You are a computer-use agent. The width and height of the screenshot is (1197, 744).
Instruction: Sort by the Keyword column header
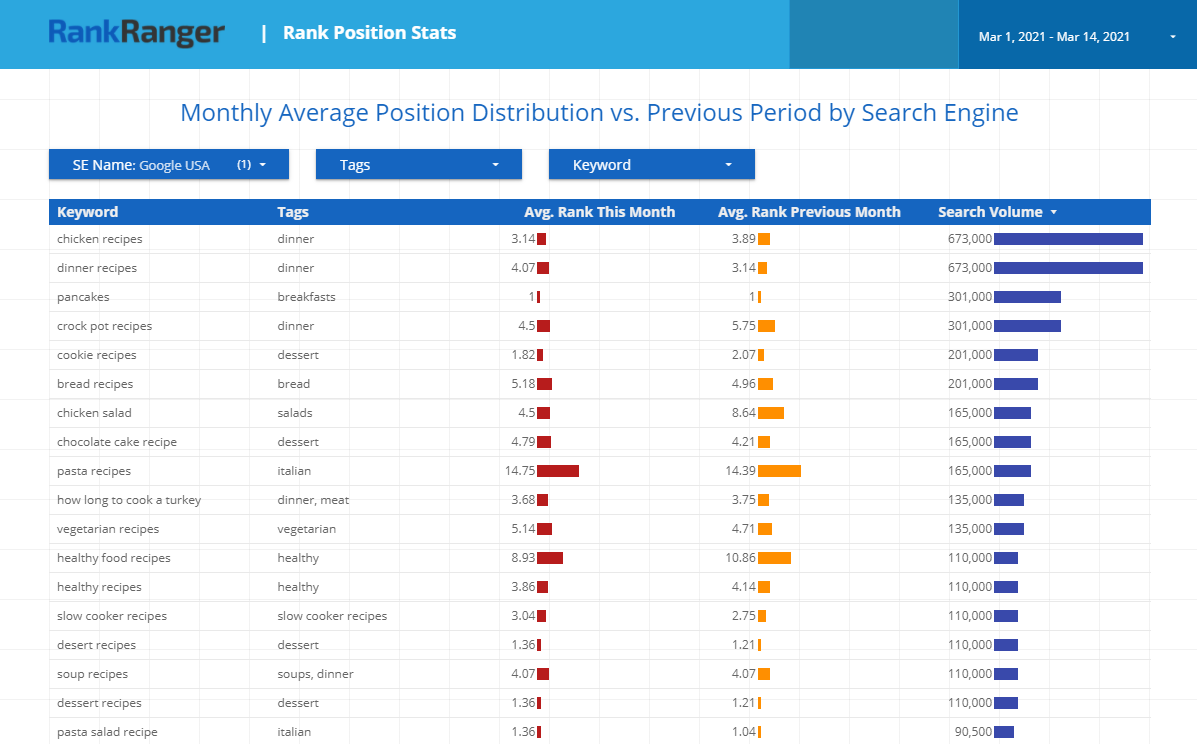click(x=88, y=212)
